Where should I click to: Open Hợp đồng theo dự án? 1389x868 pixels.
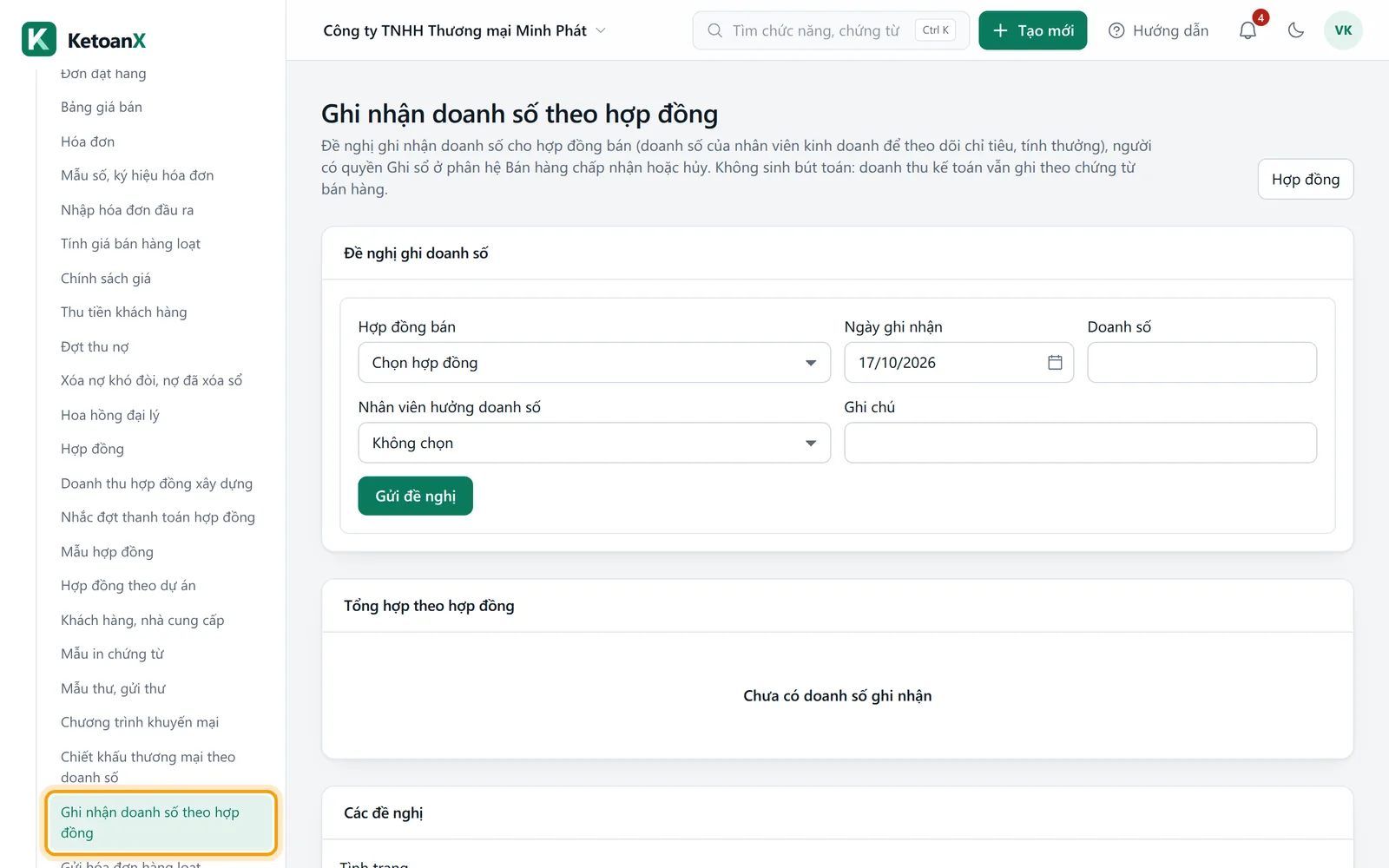128,586
